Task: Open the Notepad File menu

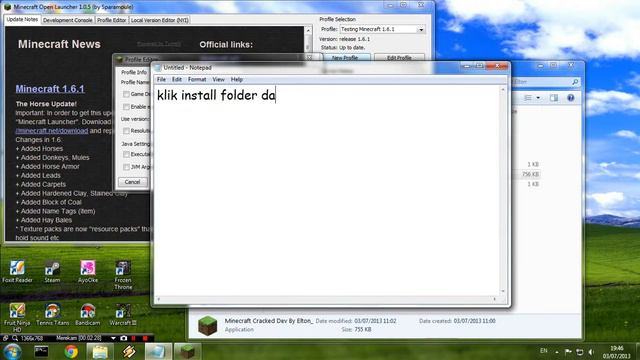Action: click(161, 80)
